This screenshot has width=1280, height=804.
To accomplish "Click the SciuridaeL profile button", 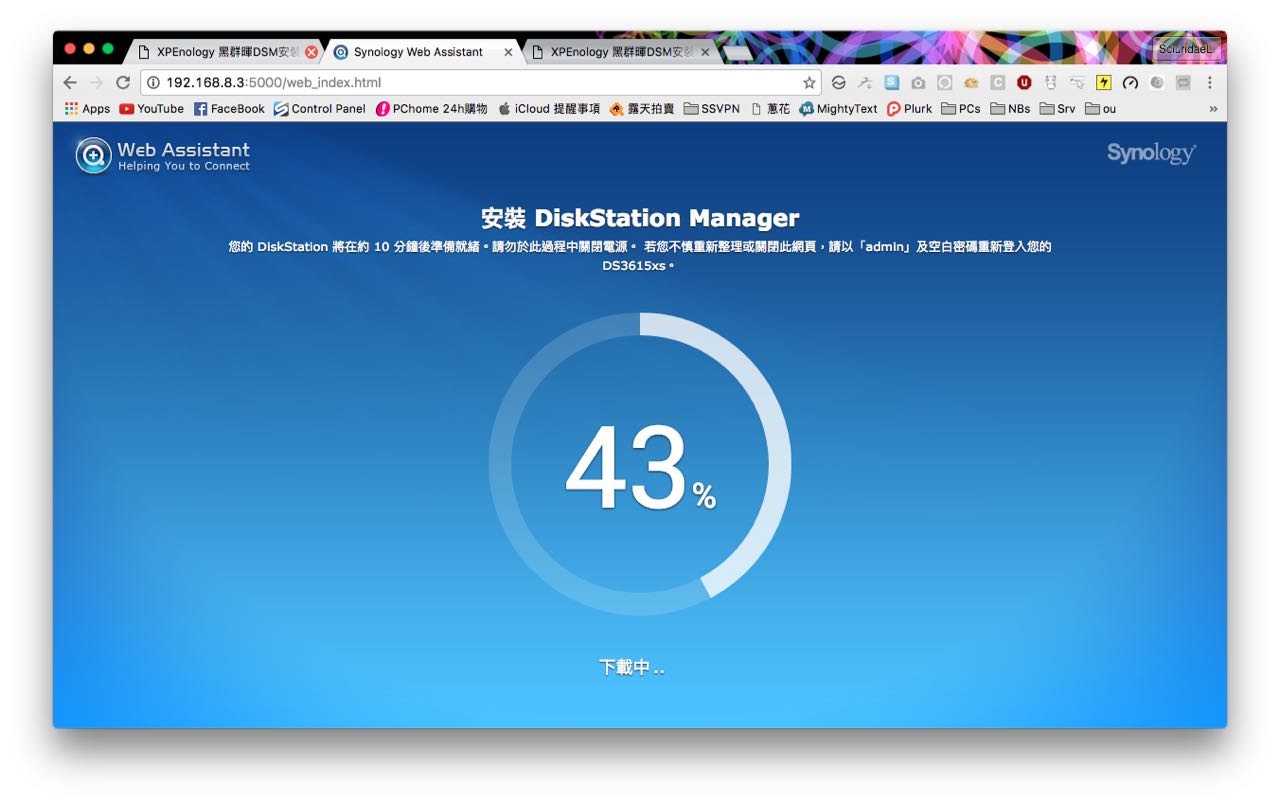I will click(1186, 49).
